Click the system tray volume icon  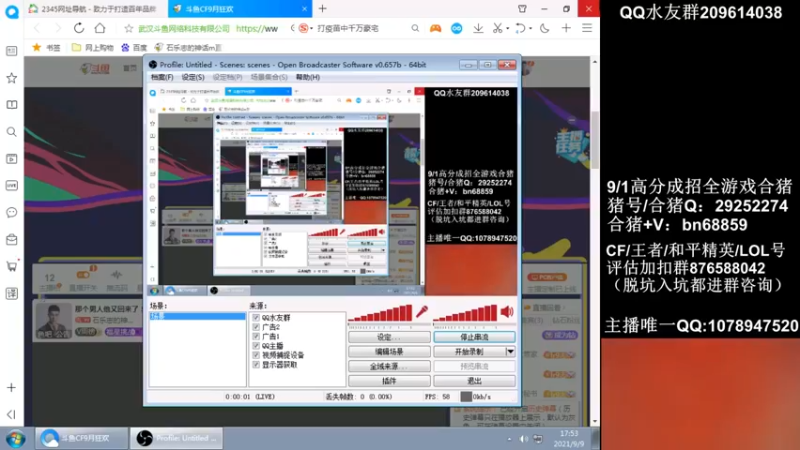tap(523, 439)
